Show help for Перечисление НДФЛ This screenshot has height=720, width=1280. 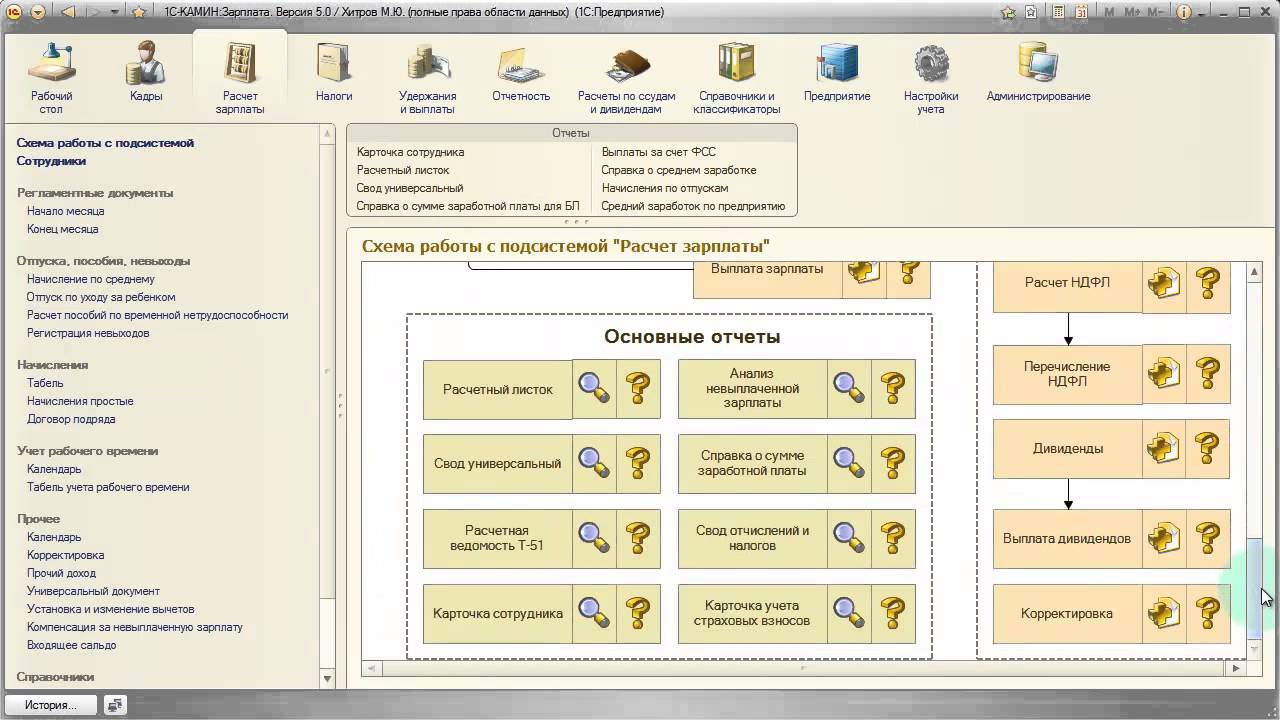coord(1208,375)
